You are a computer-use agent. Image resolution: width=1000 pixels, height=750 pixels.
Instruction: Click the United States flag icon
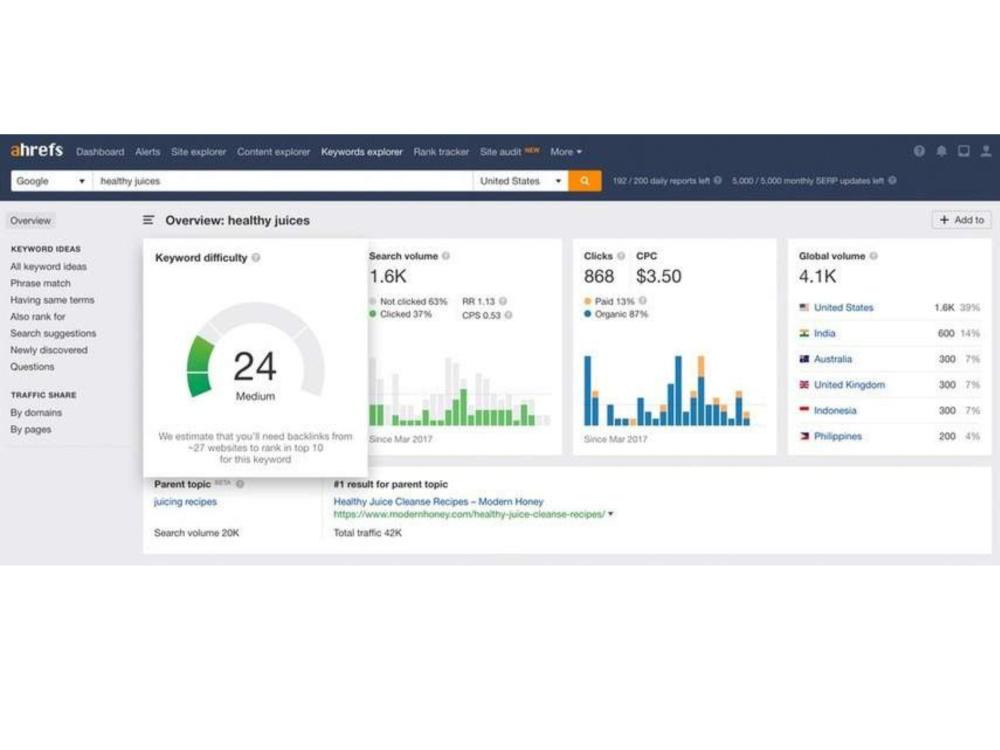tap(804, 307)
